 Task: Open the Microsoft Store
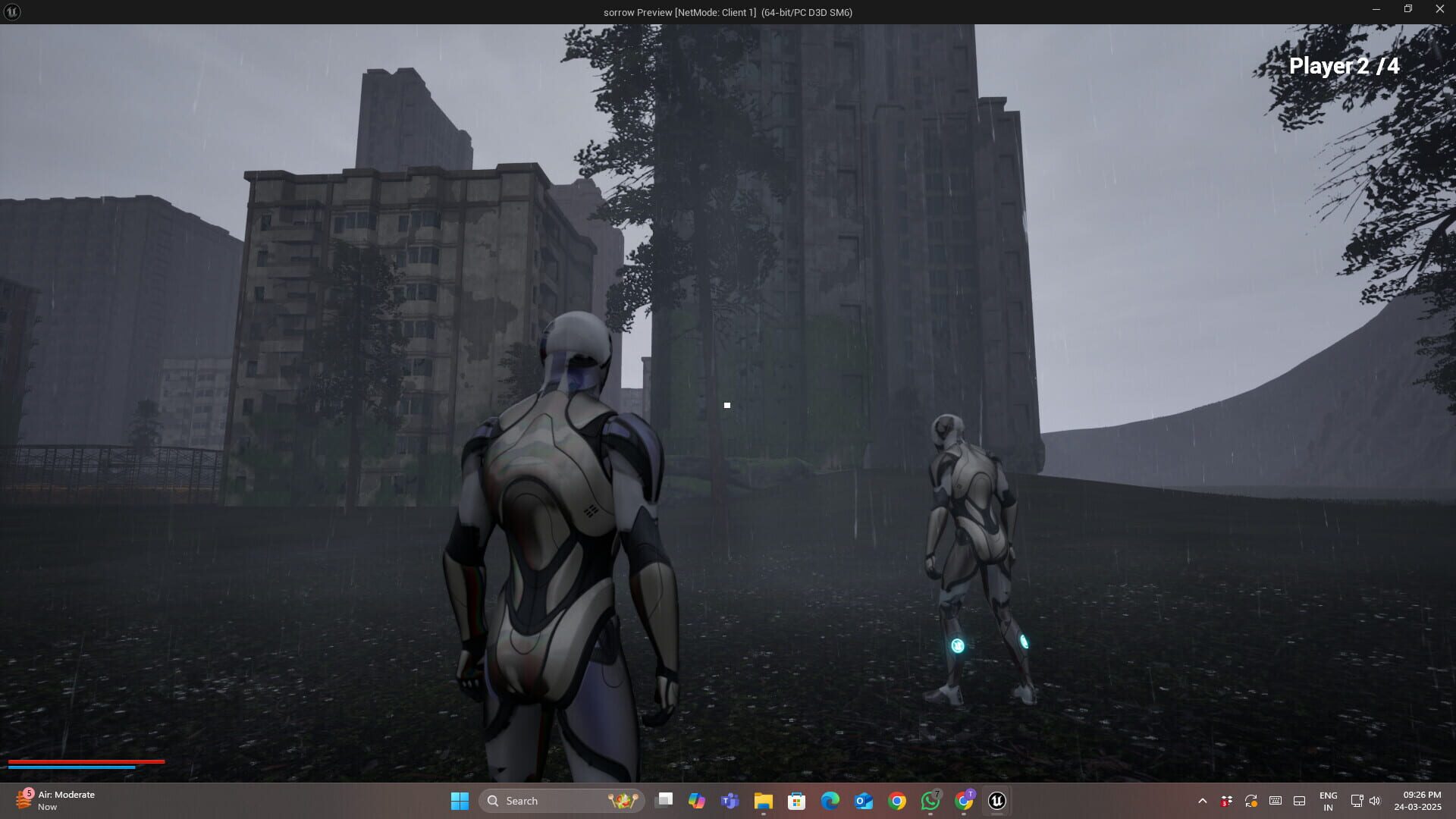coord(796,800)
